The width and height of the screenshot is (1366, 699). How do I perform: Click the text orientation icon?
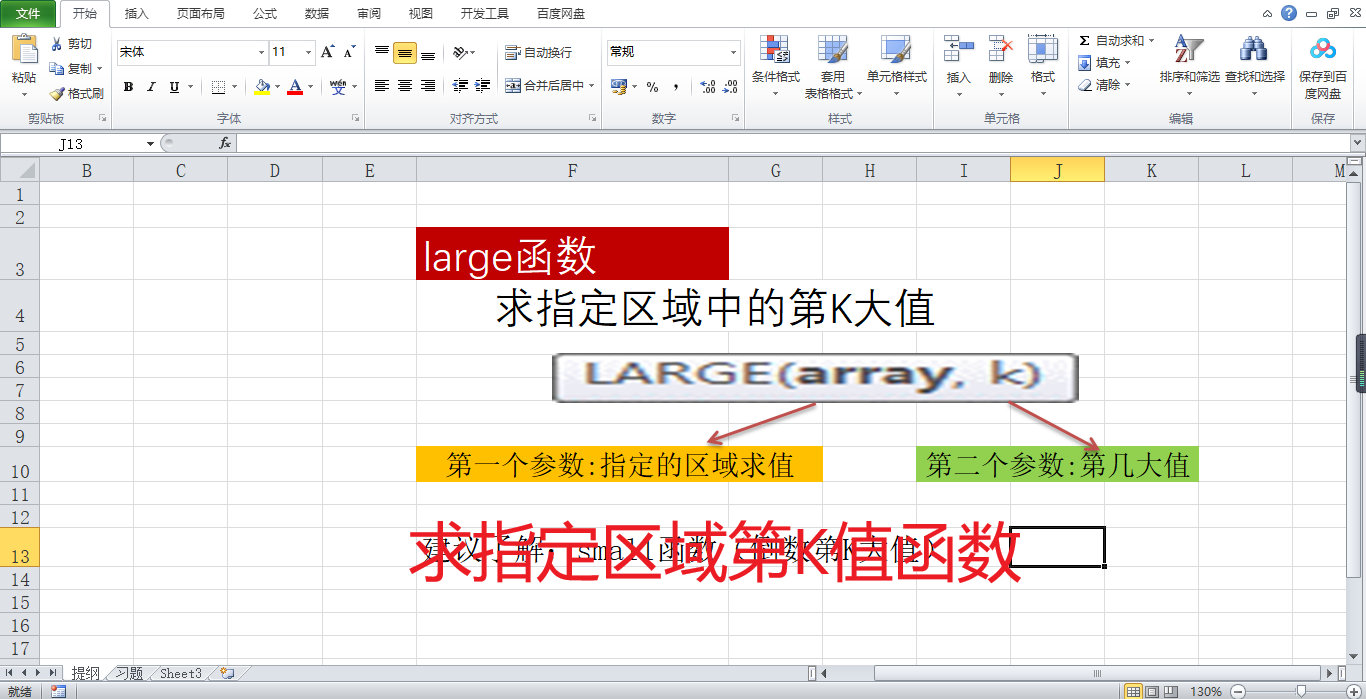pyautogui.click(x=459, y=53)
